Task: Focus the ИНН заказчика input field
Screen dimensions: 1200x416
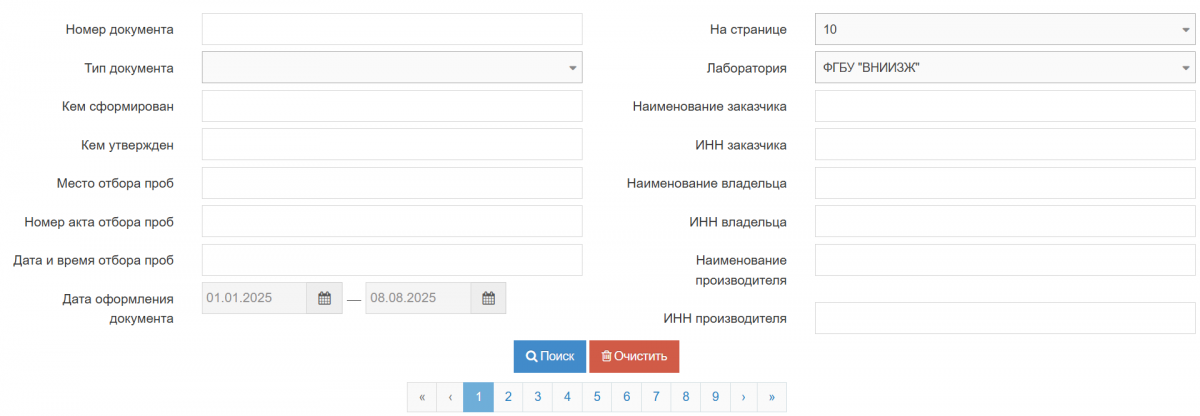Action: [1004, 145]
